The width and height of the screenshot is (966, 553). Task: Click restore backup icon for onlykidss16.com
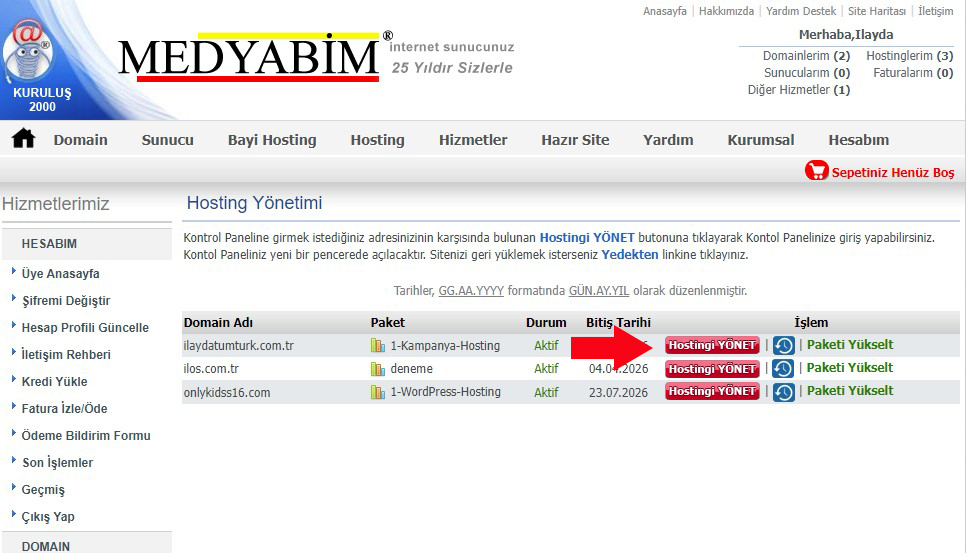coord(784,392)
